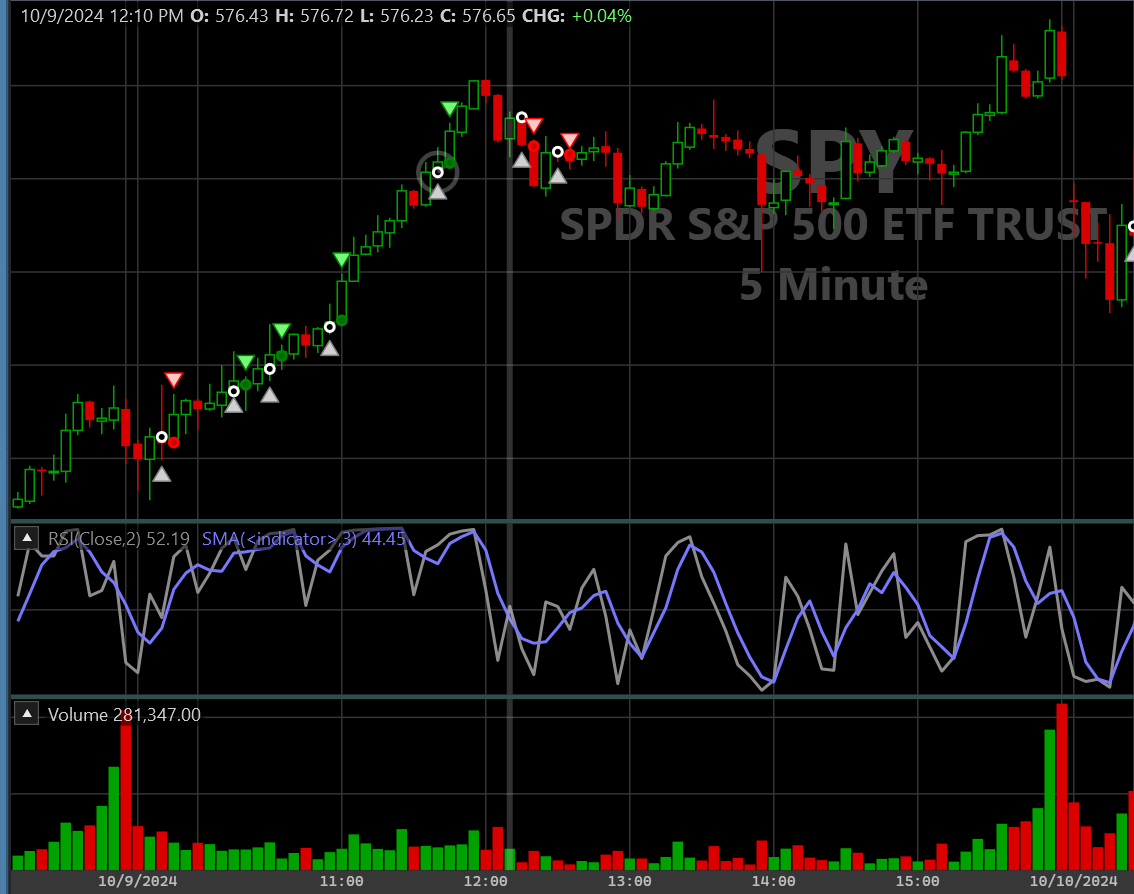The width and height of the screenshot is (1134, 894).
Task: Grab the divider between price chart and RSI panel
Action: (570, 522)
